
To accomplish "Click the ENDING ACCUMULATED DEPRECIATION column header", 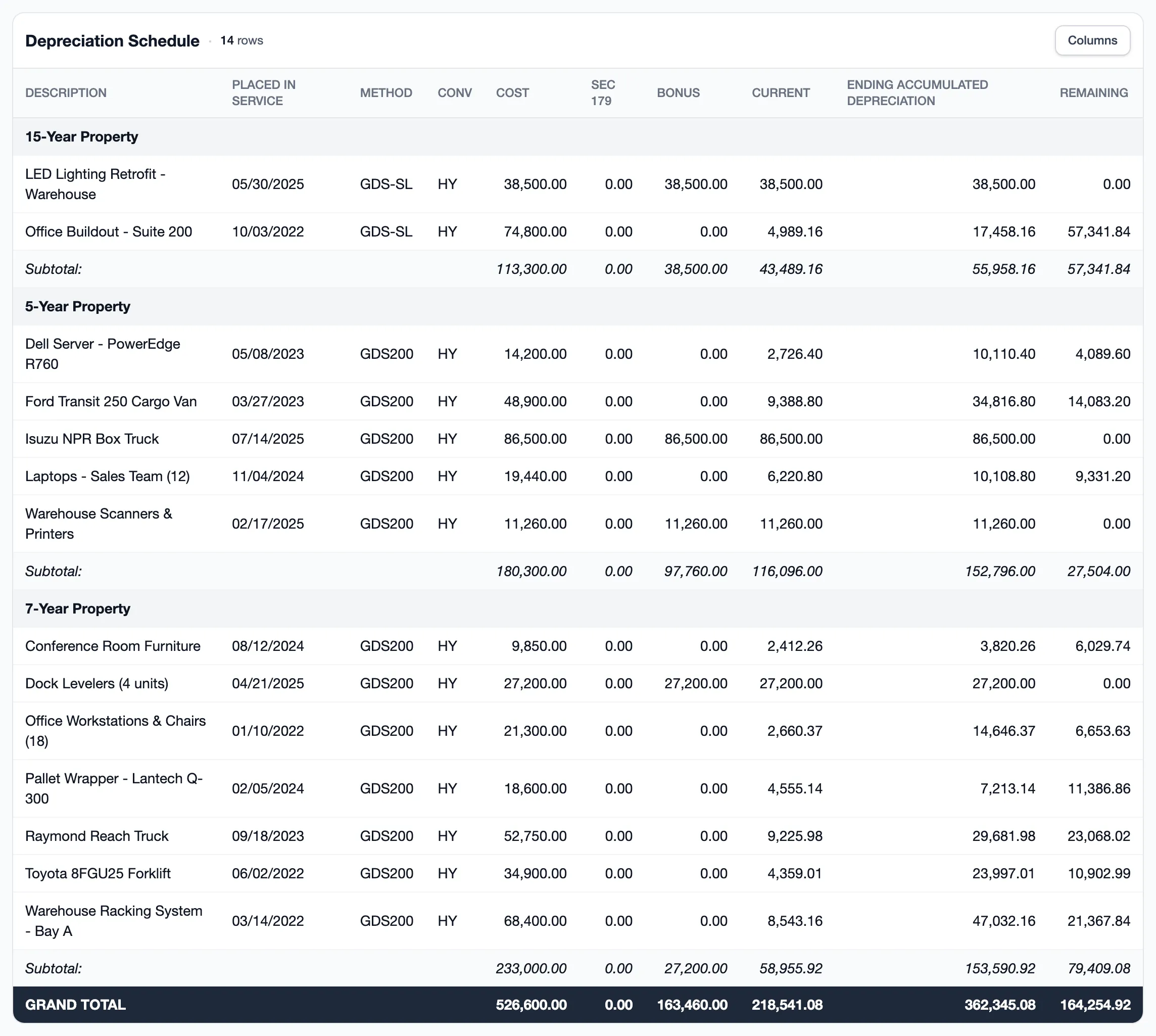I will tap(917, 93).
